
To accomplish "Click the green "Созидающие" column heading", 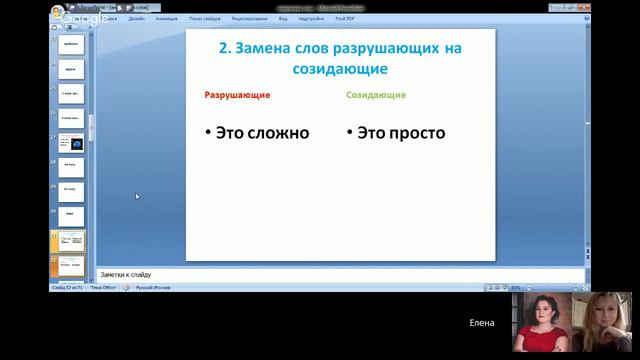I will click(376, 95).
